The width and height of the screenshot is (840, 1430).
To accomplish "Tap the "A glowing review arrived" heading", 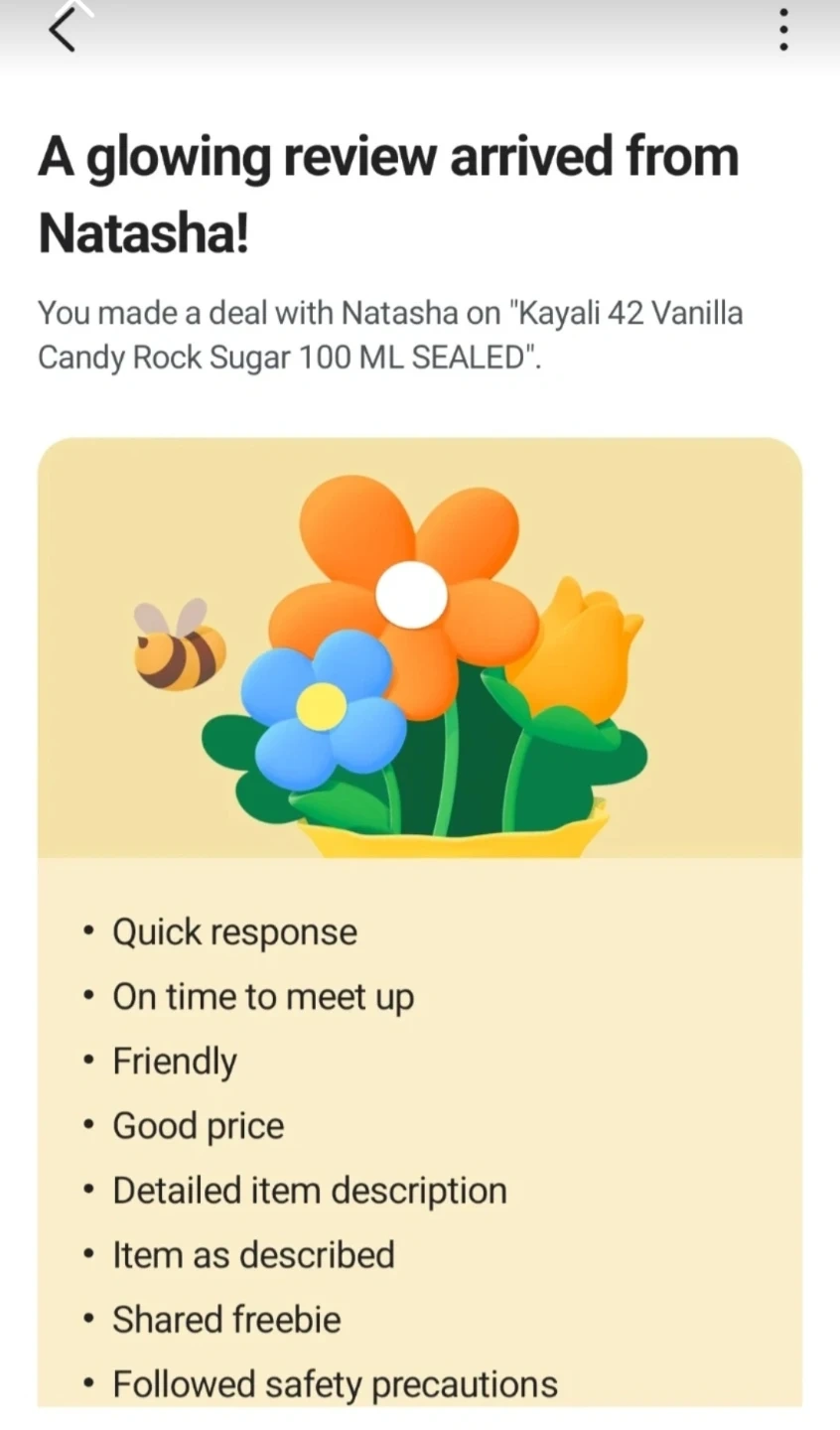I will (388, 195).
